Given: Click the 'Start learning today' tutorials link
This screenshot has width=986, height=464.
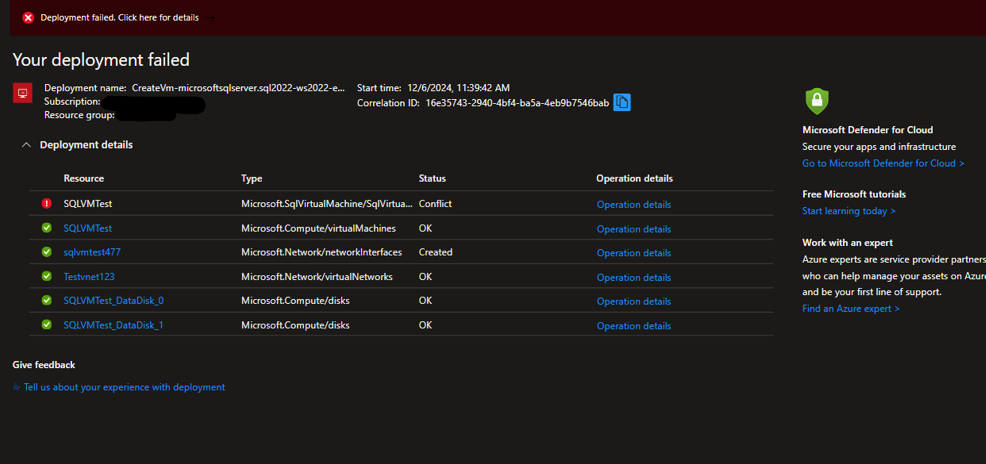Looking at the screenshot, I should pos(849,211).
